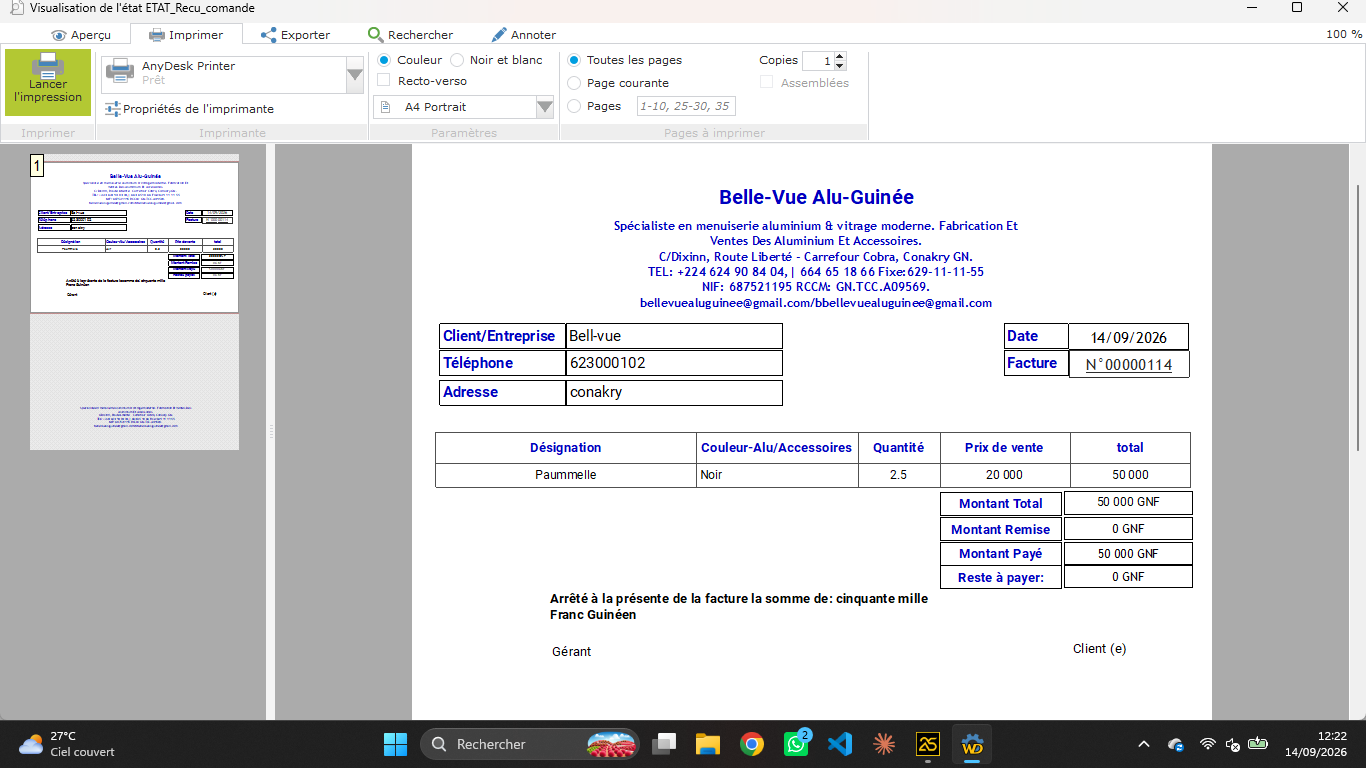Viewport: 1366px width, 768px height.
Task: Click the Lancer l'impression printer button
Action: coord(48,83)
